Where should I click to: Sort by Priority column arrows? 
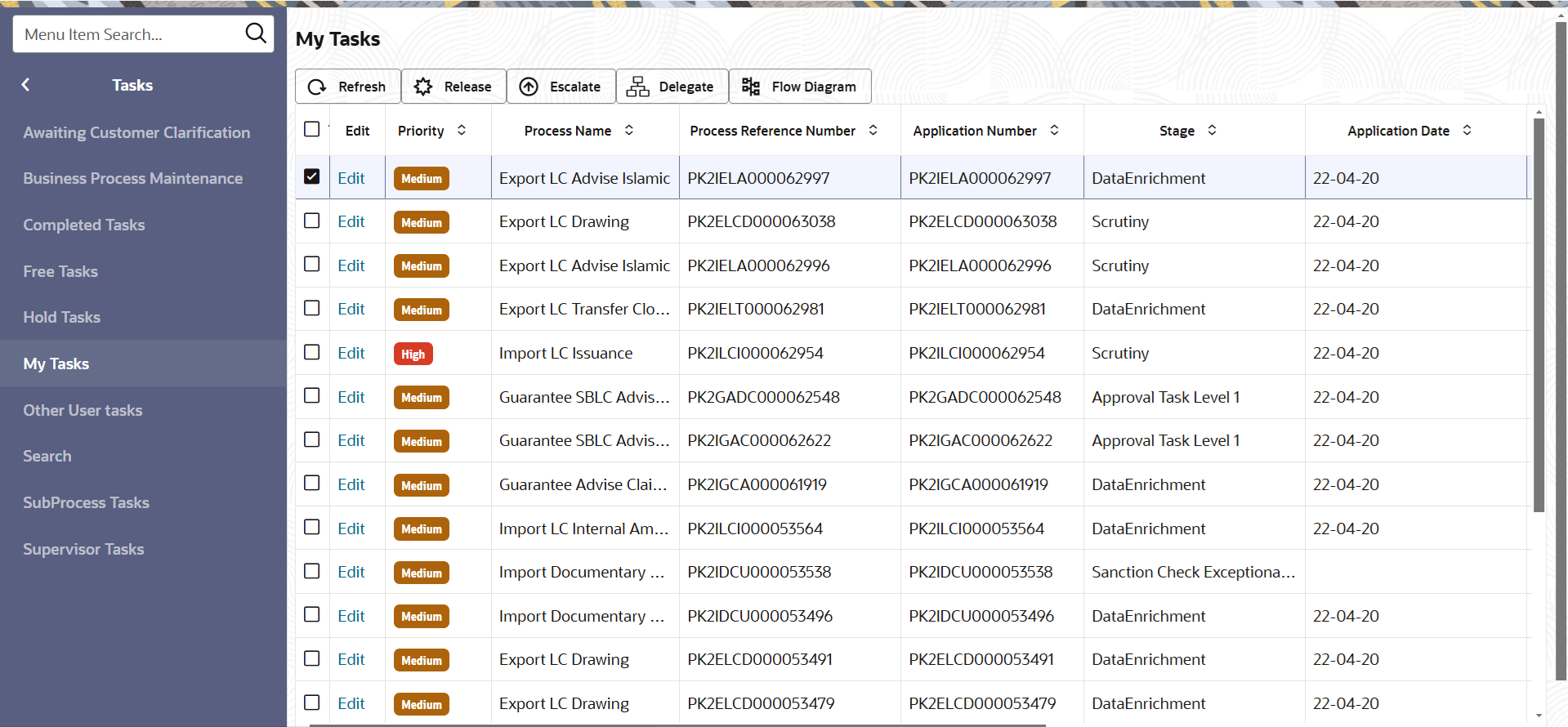[462, 130]
